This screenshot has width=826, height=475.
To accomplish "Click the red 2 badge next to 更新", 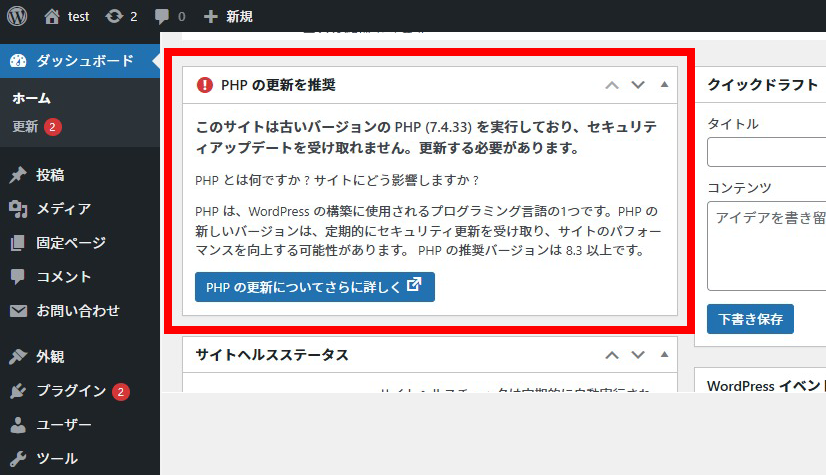I will tap(53, 127).
